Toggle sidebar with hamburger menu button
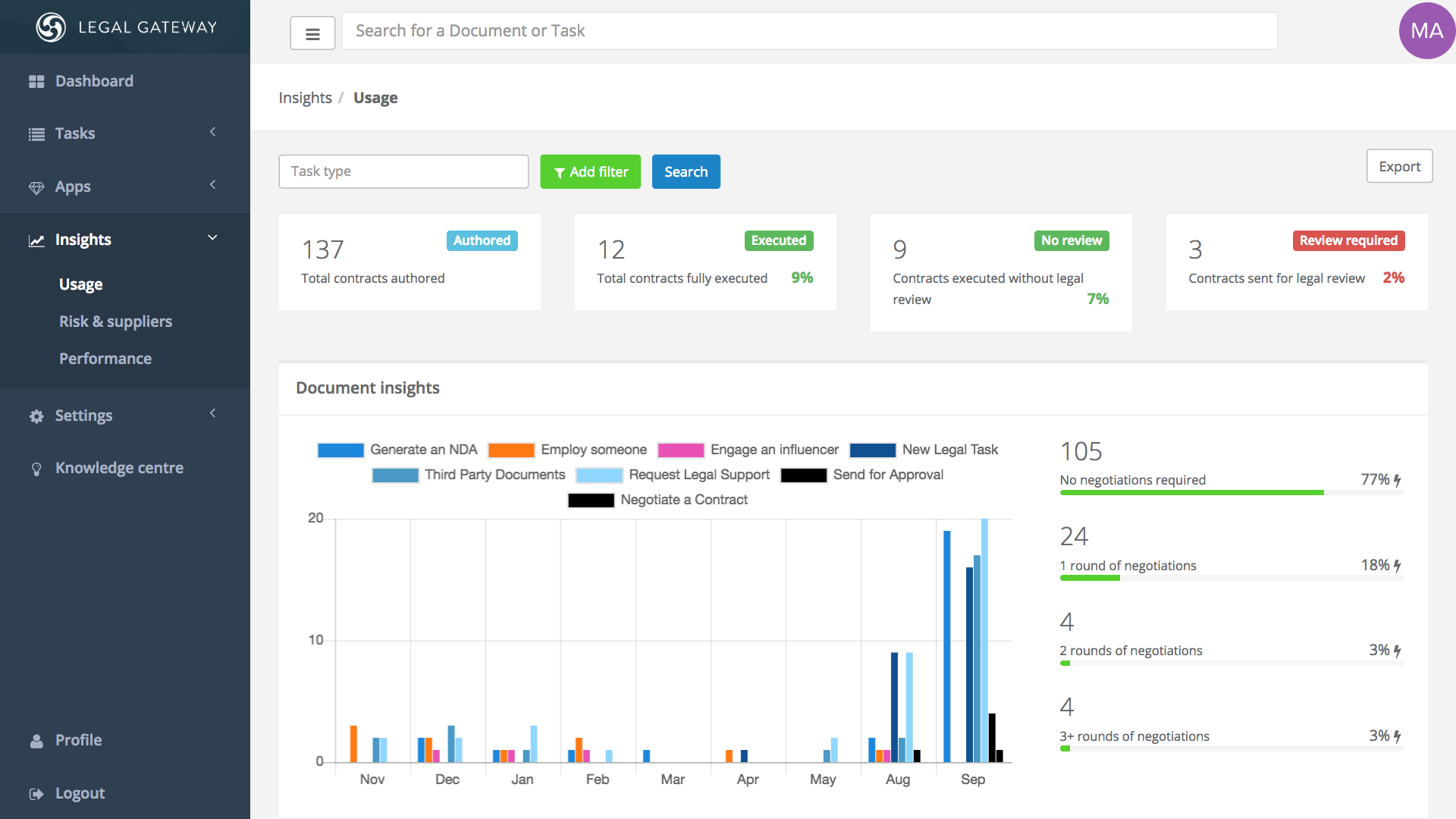 point(312,33)
